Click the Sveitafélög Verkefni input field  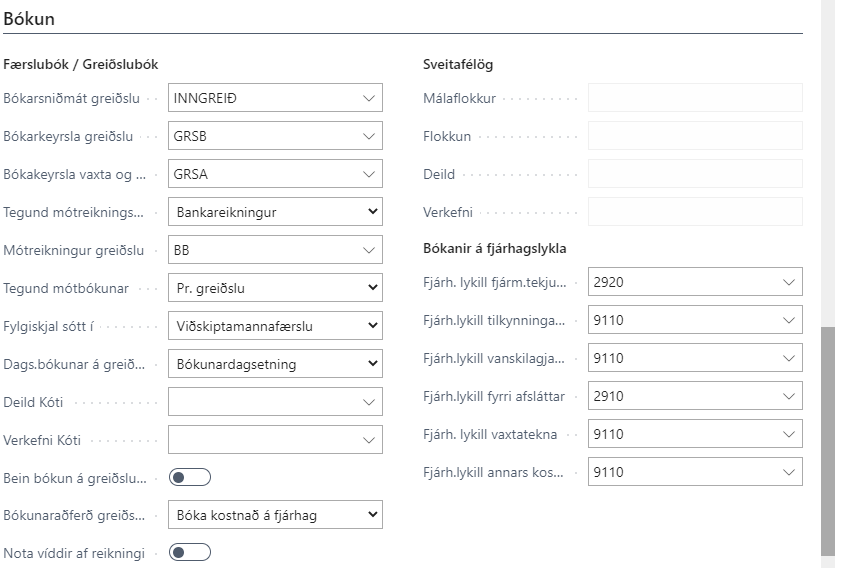[x=695, y=212]
